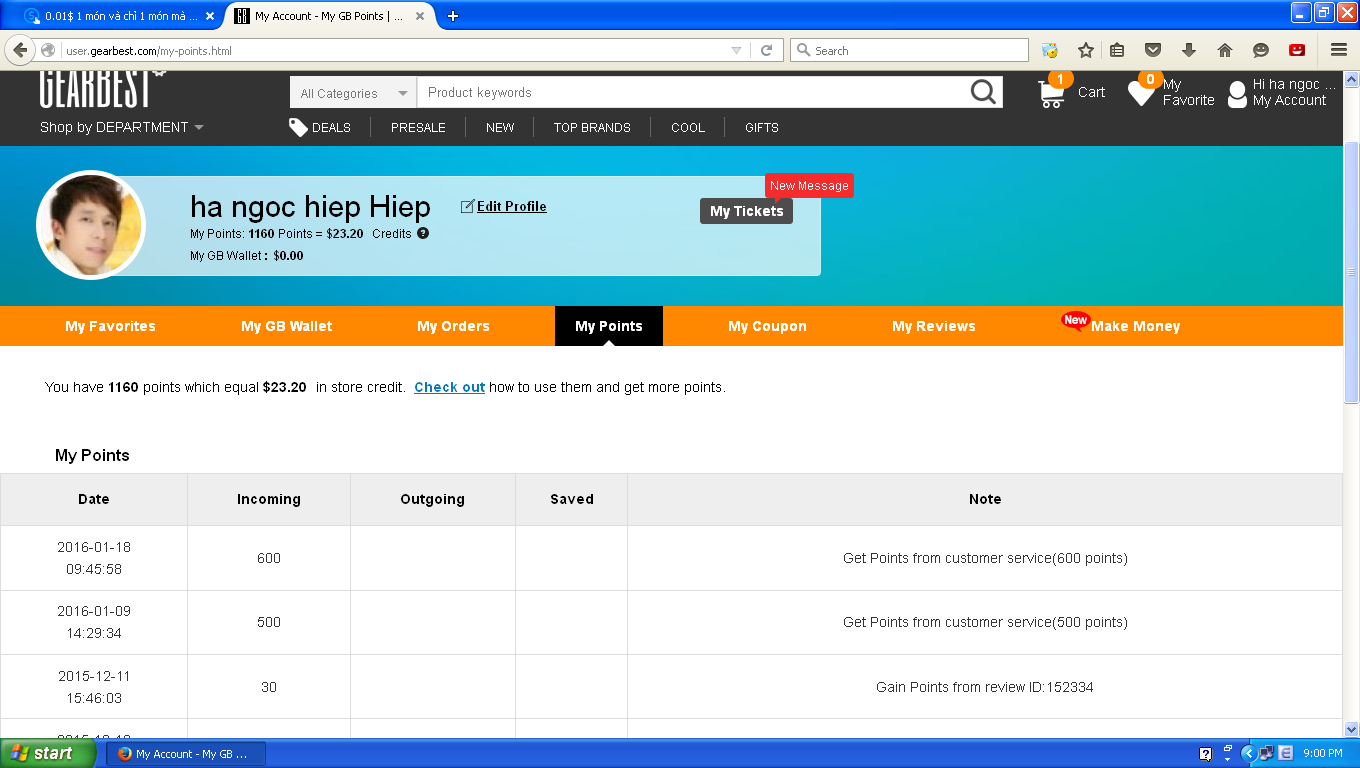Viewport: 1360px width, 768px height.
Task: Open the Firefox hamburger menu
Action: [1339, 50]
